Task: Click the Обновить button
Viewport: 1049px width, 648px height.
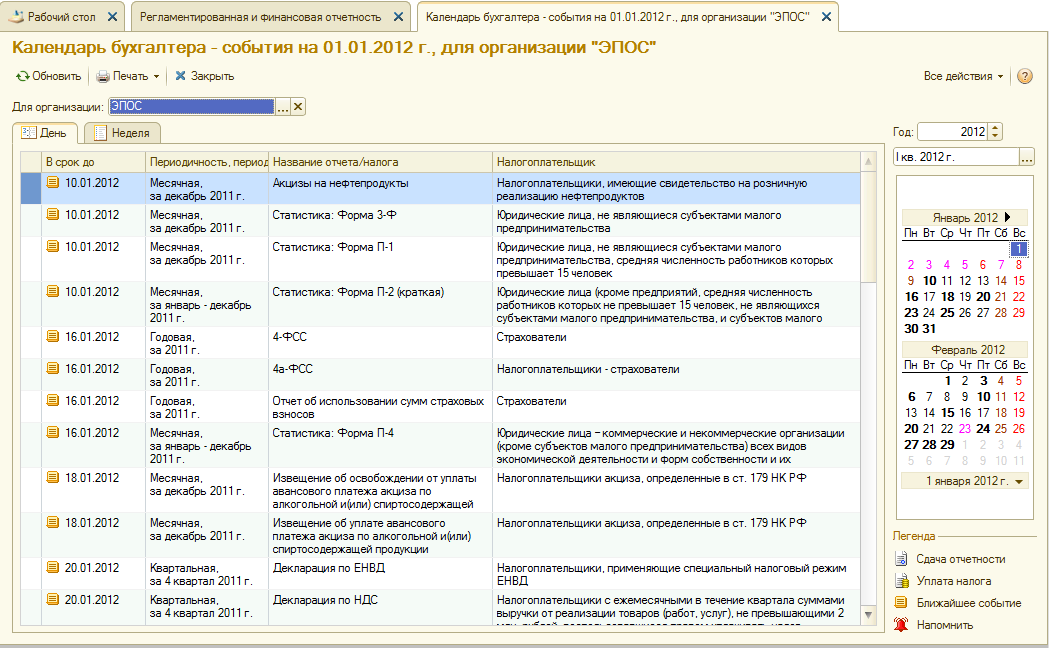Action: click(49, 76)
